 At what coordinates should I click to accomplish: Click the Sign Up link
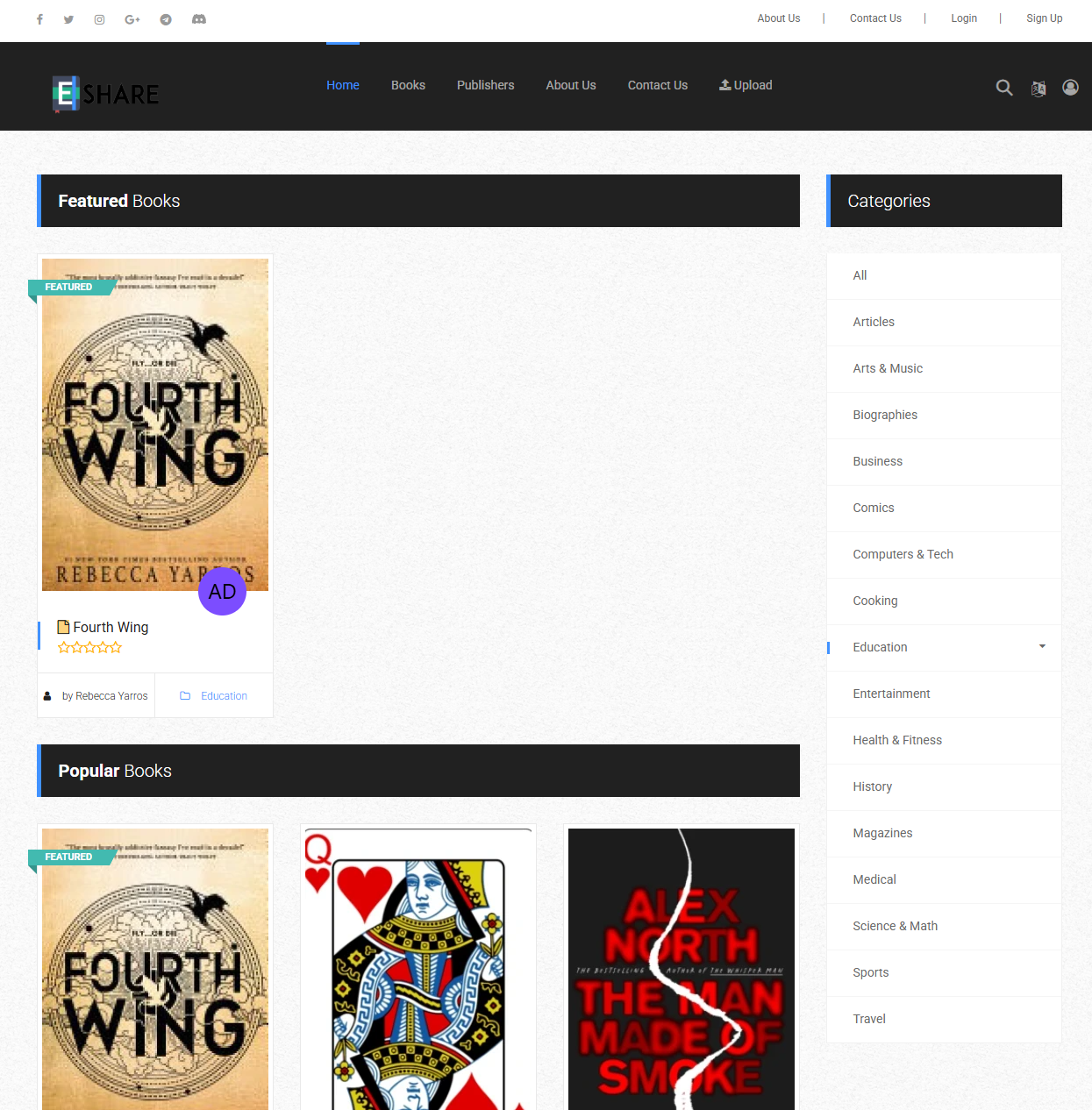tap(1045, 18)
